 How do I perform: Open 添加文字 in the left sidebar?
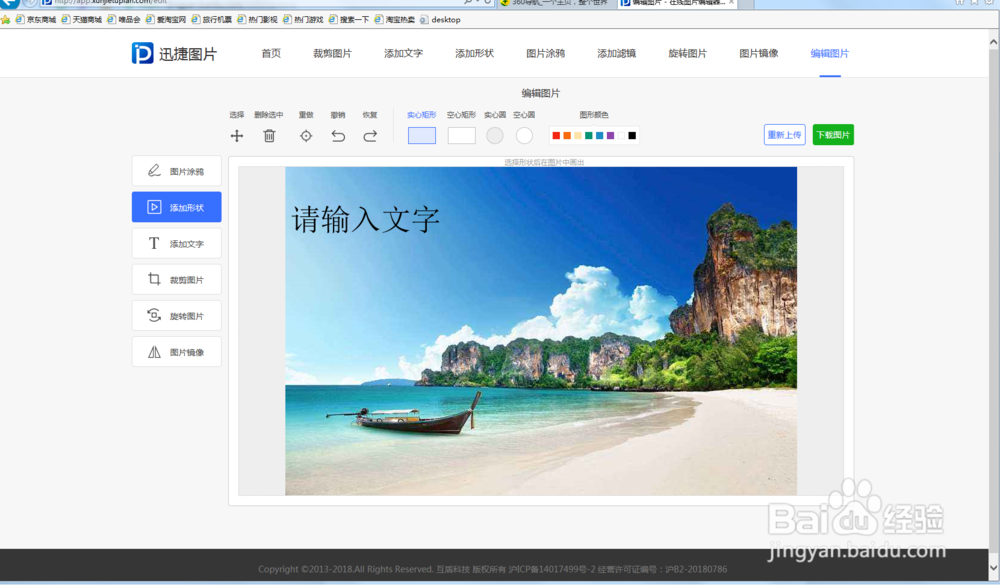[177, 244]
